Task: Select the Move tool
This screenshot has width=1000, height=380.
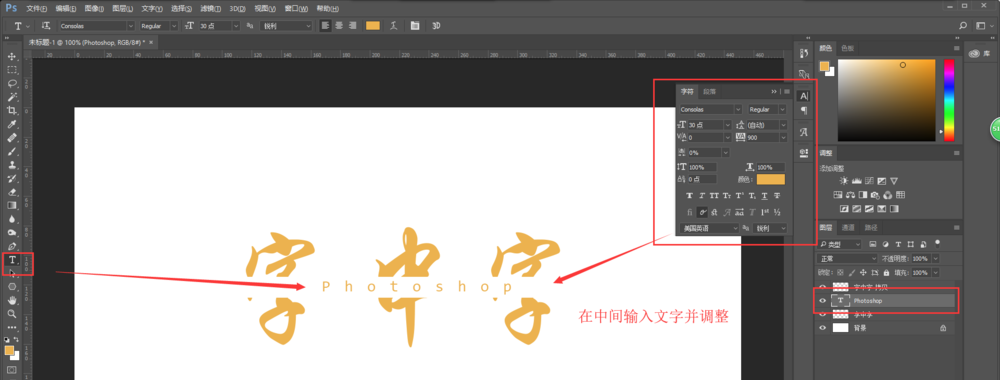Action: (x=11, y=56)
